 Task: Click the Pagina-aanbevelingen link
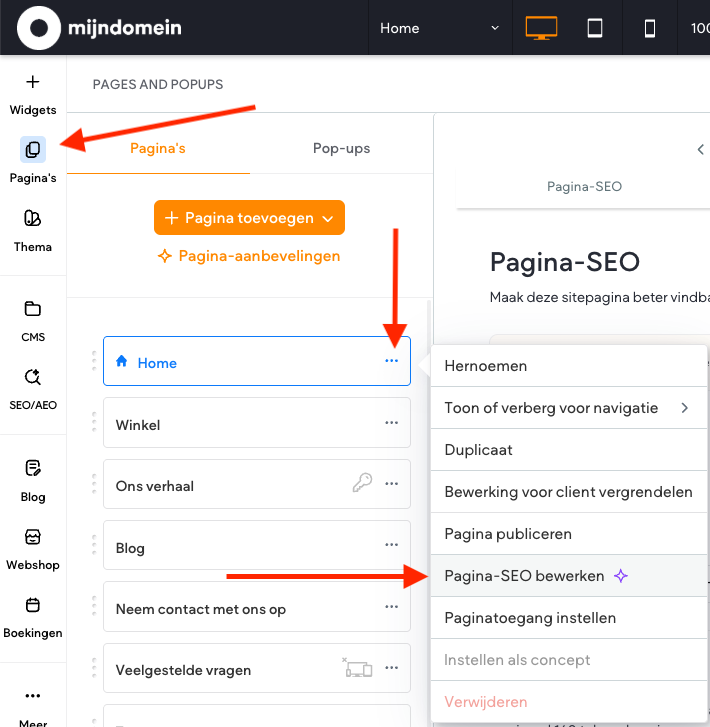249,256
